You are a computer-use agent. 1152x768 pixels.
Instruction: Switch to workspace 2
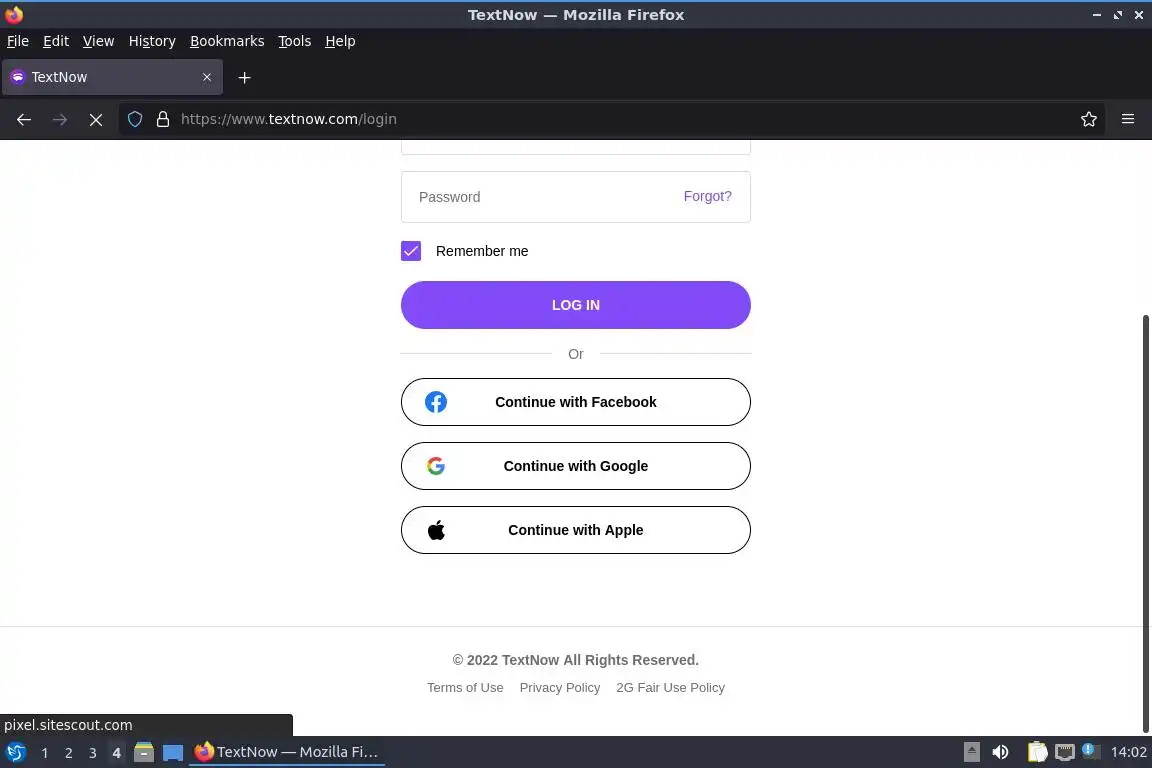69,753
